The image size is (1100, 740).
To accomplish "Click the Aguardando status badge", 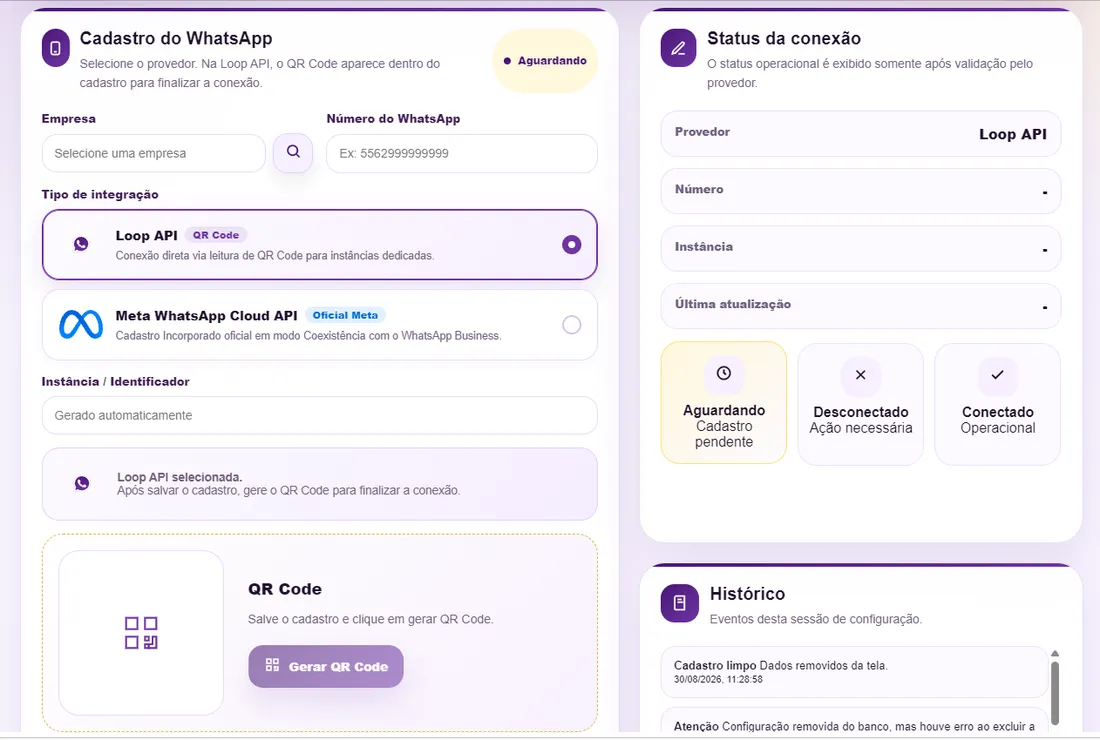I will [x=545, y=61].
